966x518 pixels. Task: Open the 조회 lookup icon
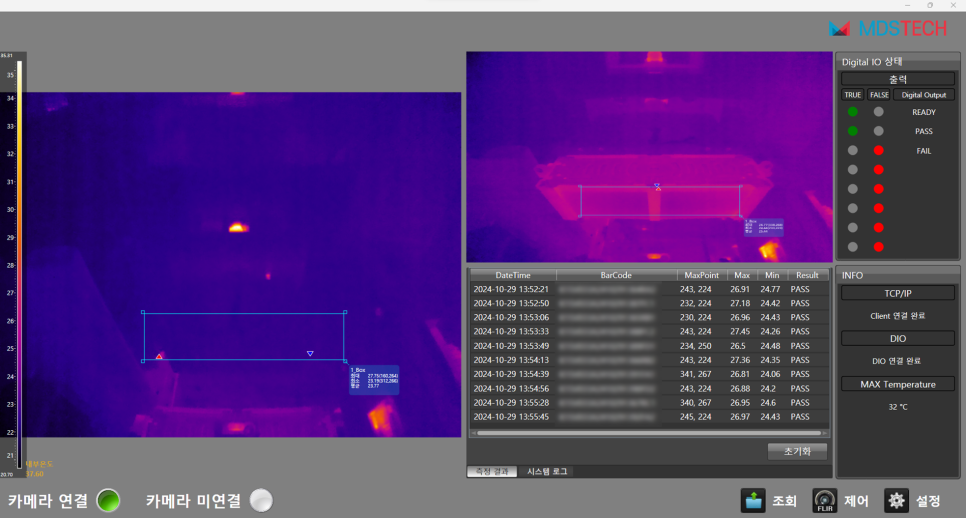tap(753, 500)
